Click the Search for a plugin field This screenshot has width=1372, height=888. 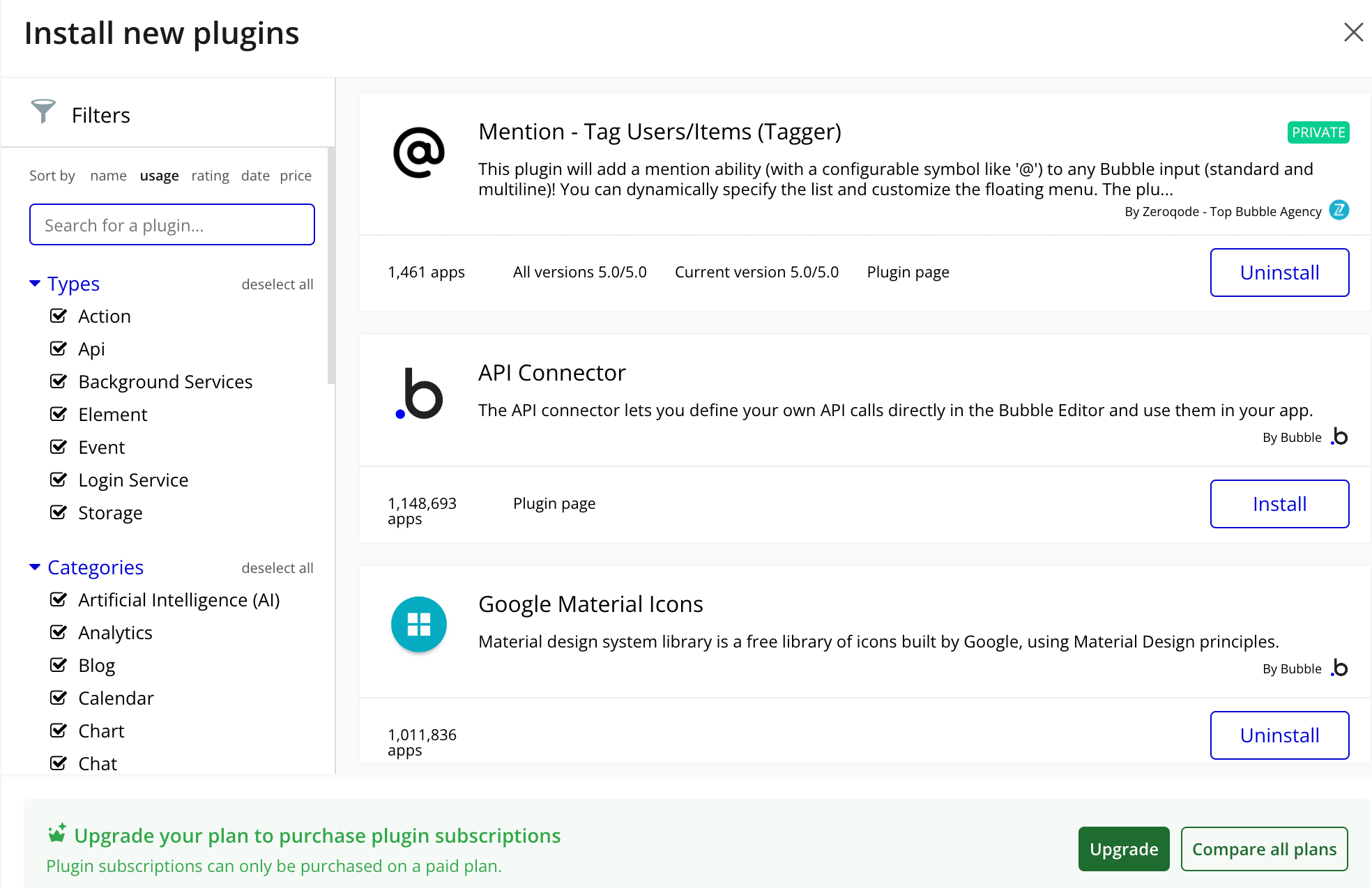[x=172, y=224]
